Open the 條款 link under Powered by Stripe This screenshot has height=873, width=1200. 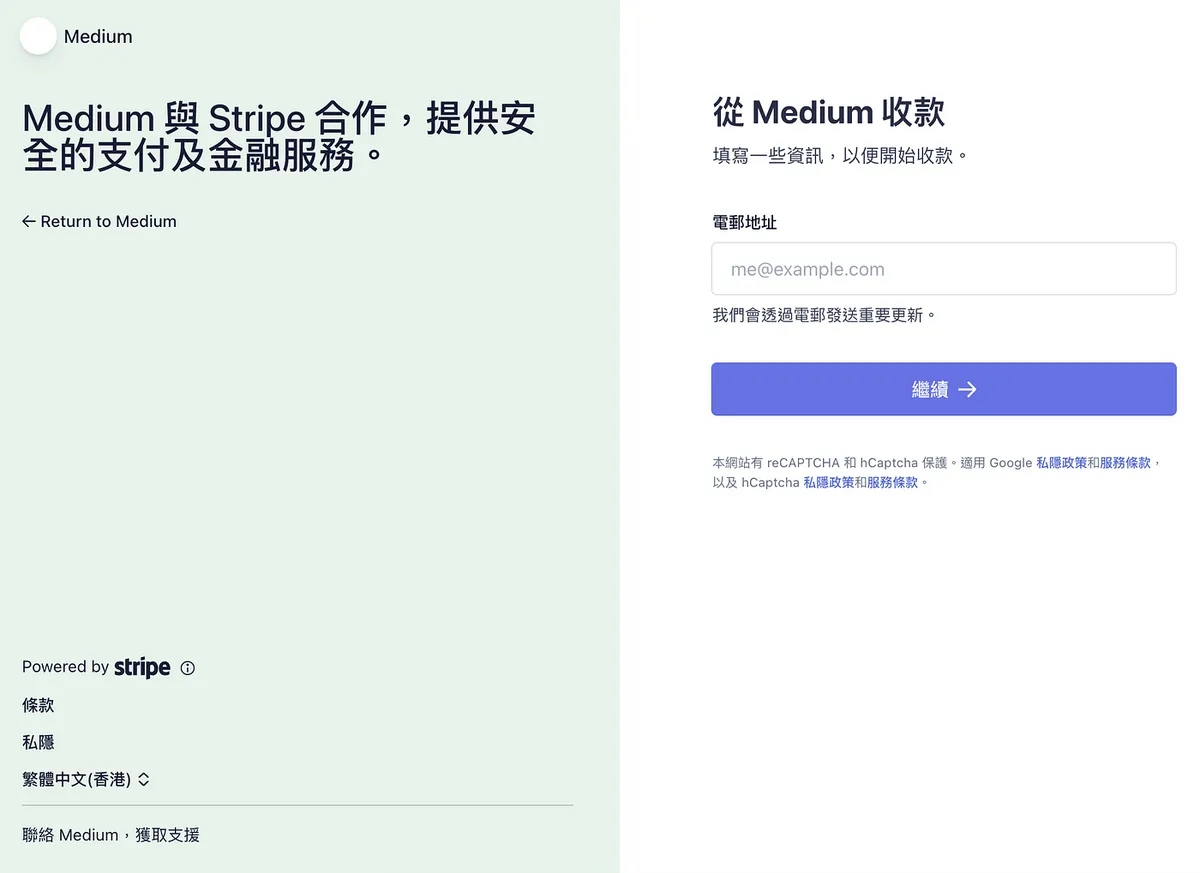coord(38,705)
